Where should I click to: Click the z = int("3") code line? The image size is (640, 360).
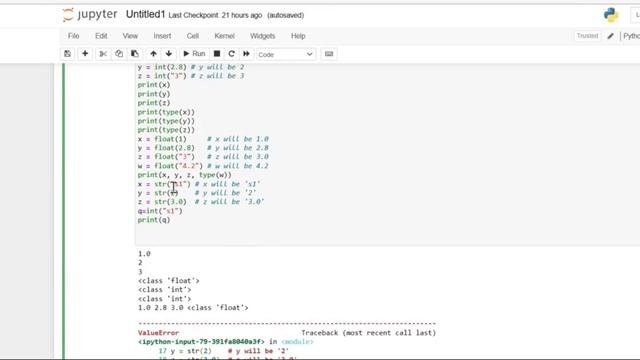pos(162,76)
